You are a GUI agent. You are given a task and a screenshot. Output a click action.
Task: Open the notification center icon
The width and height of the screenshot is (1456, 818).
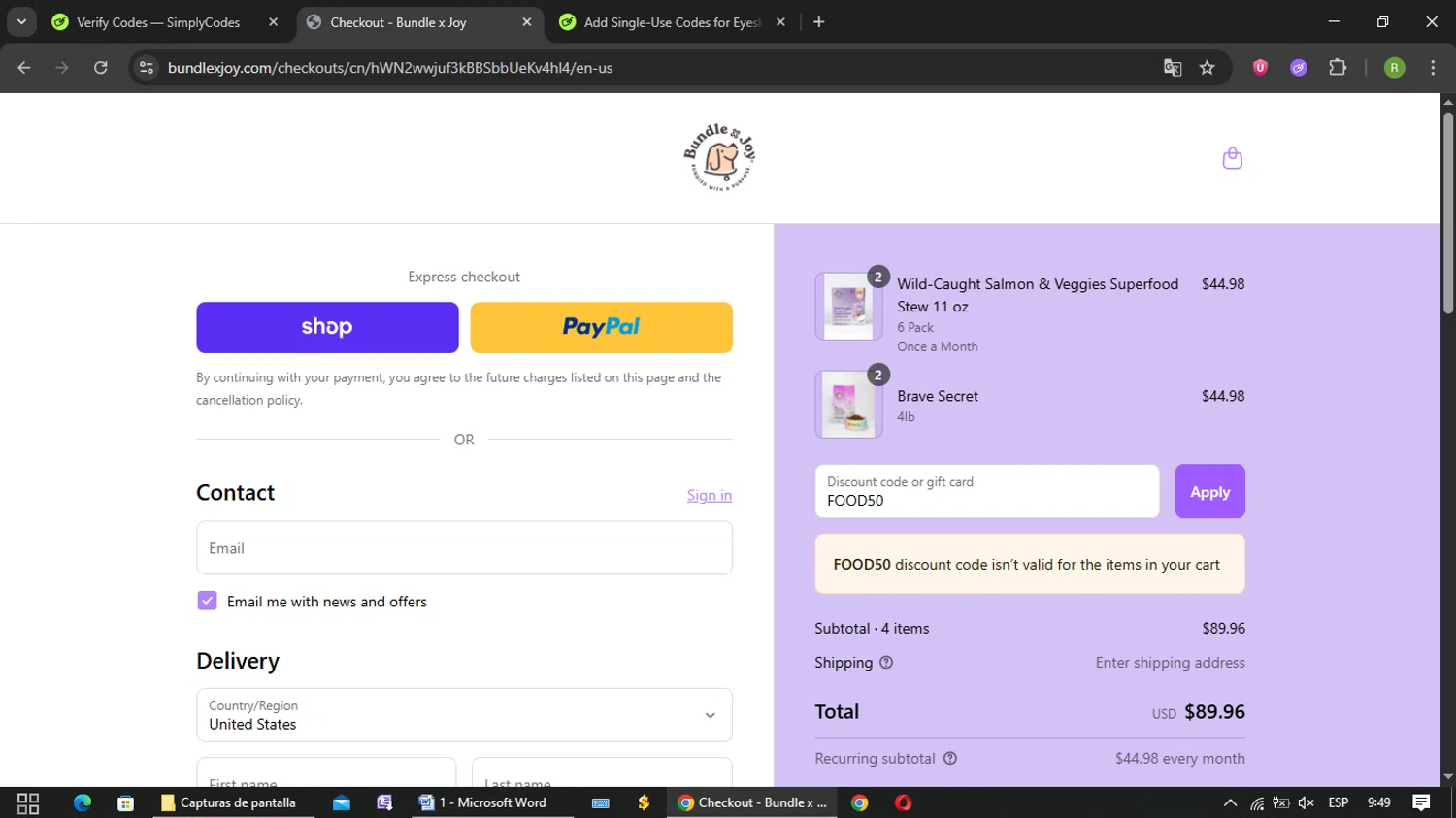point(1421,802)
